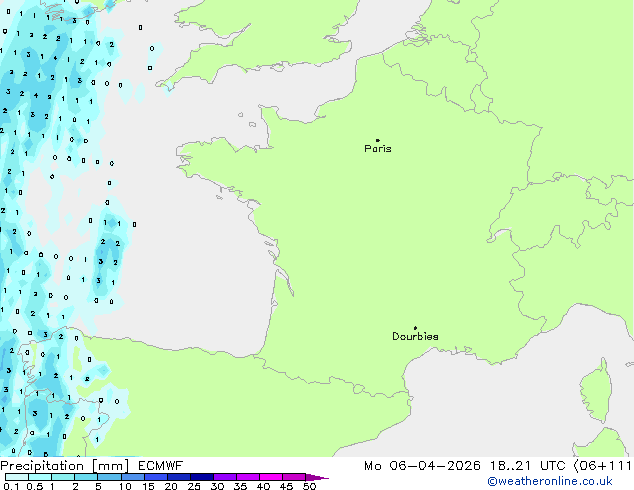The height and width of the screenshot is (490, 634).
Task: Click the purple 30–35 mm swatch
Action: point(224,477)
